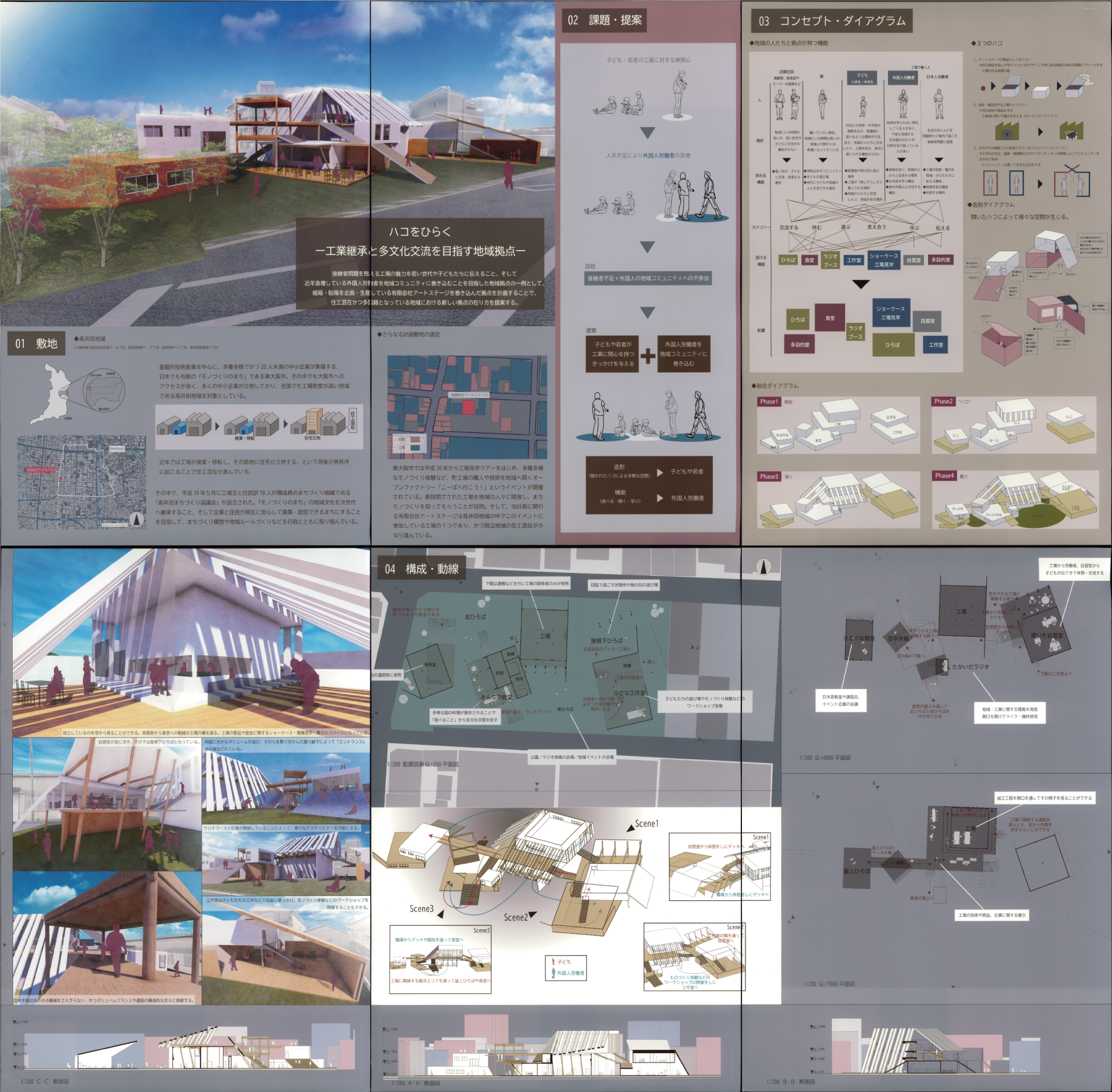This screenshot has height=1092, width=1112.
Task: Select the 04 構成・動線 section header
Action: tap(422, 569)
